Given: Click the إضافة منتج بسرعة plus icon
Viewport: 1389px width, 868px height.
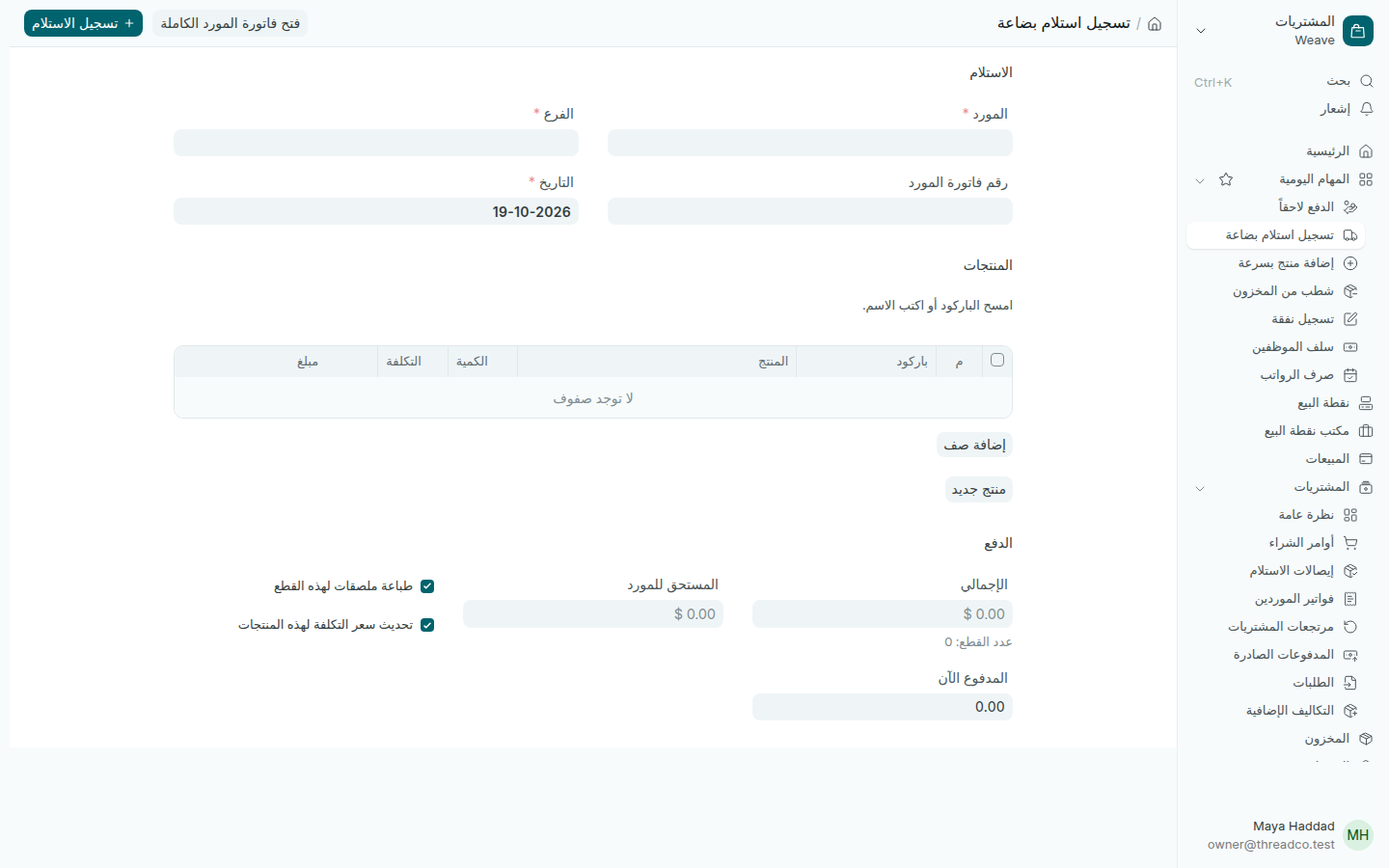Looking at the screenshot, I should tap(1350, 263).
